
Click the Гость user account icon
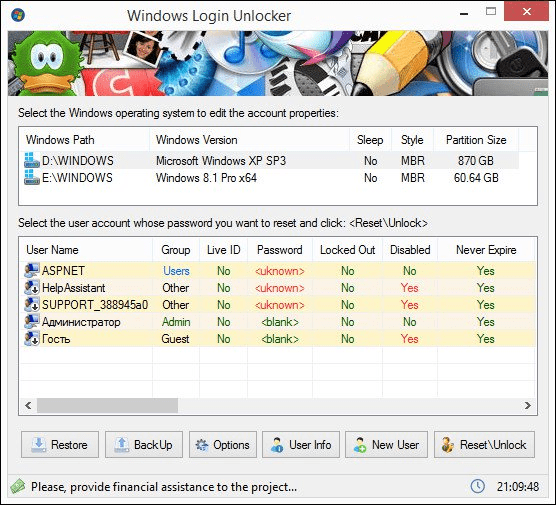pos(32,339)
